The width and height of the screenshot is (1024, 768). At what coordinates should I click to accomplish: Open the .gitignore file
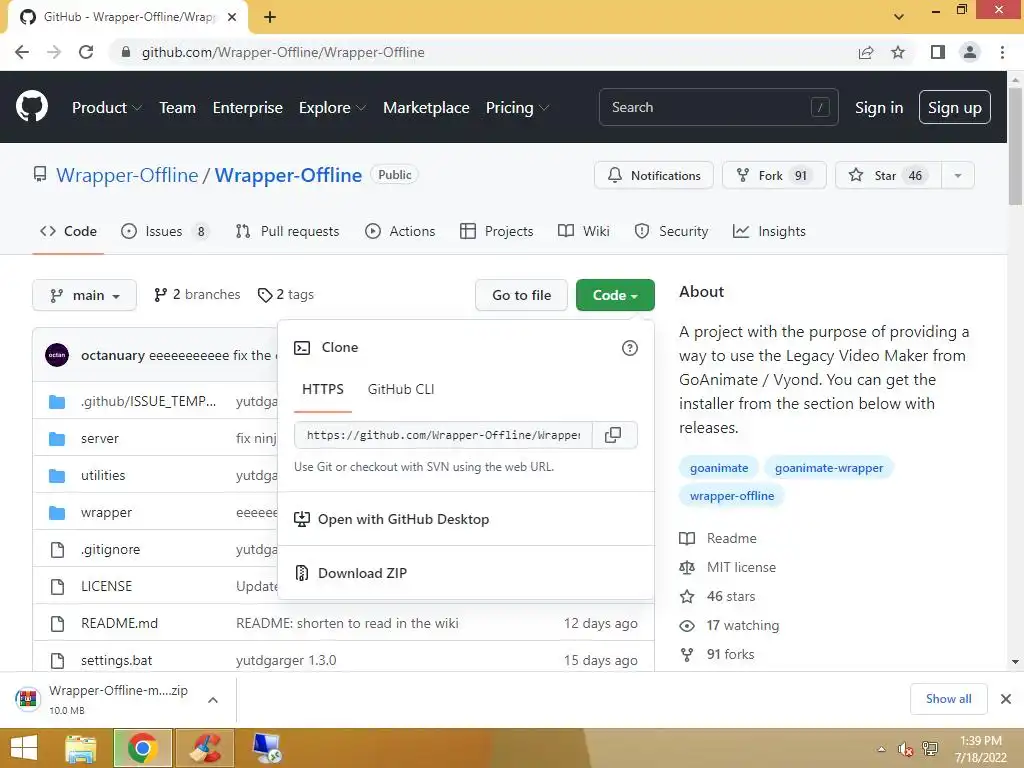click(110, 549)
